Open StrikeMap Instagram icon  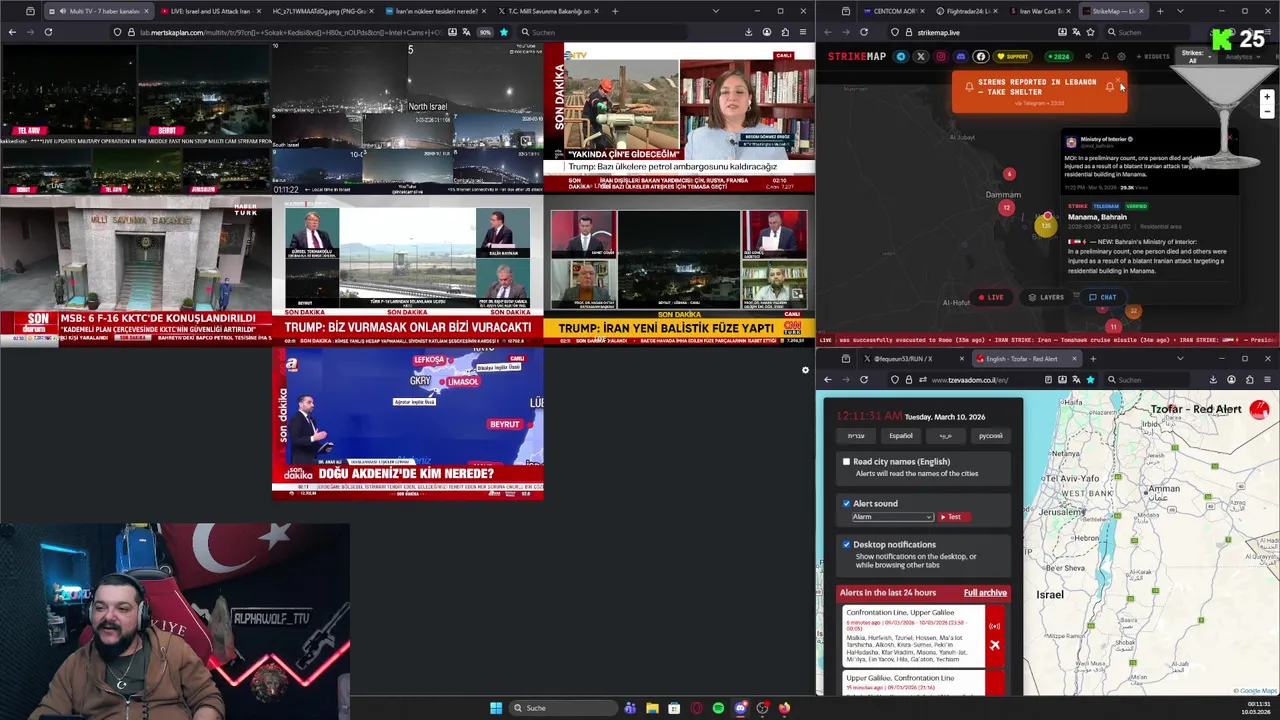click(941, 56)
